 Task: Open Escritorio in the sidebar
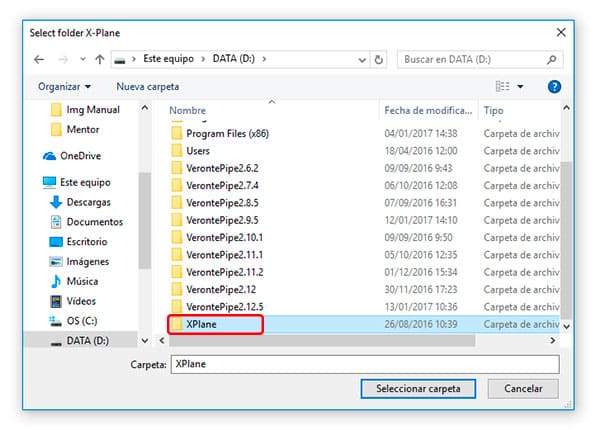(x=78, y=242)
